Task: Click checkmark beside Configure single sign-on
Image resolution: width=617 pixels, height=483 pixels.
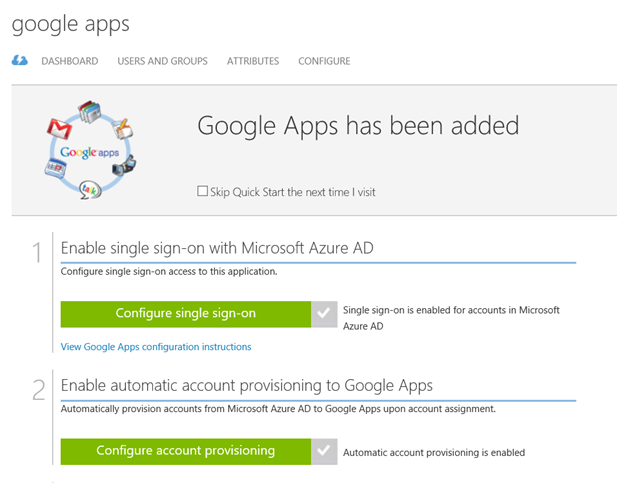Action: pyautogui.click(x=324, y=314)
